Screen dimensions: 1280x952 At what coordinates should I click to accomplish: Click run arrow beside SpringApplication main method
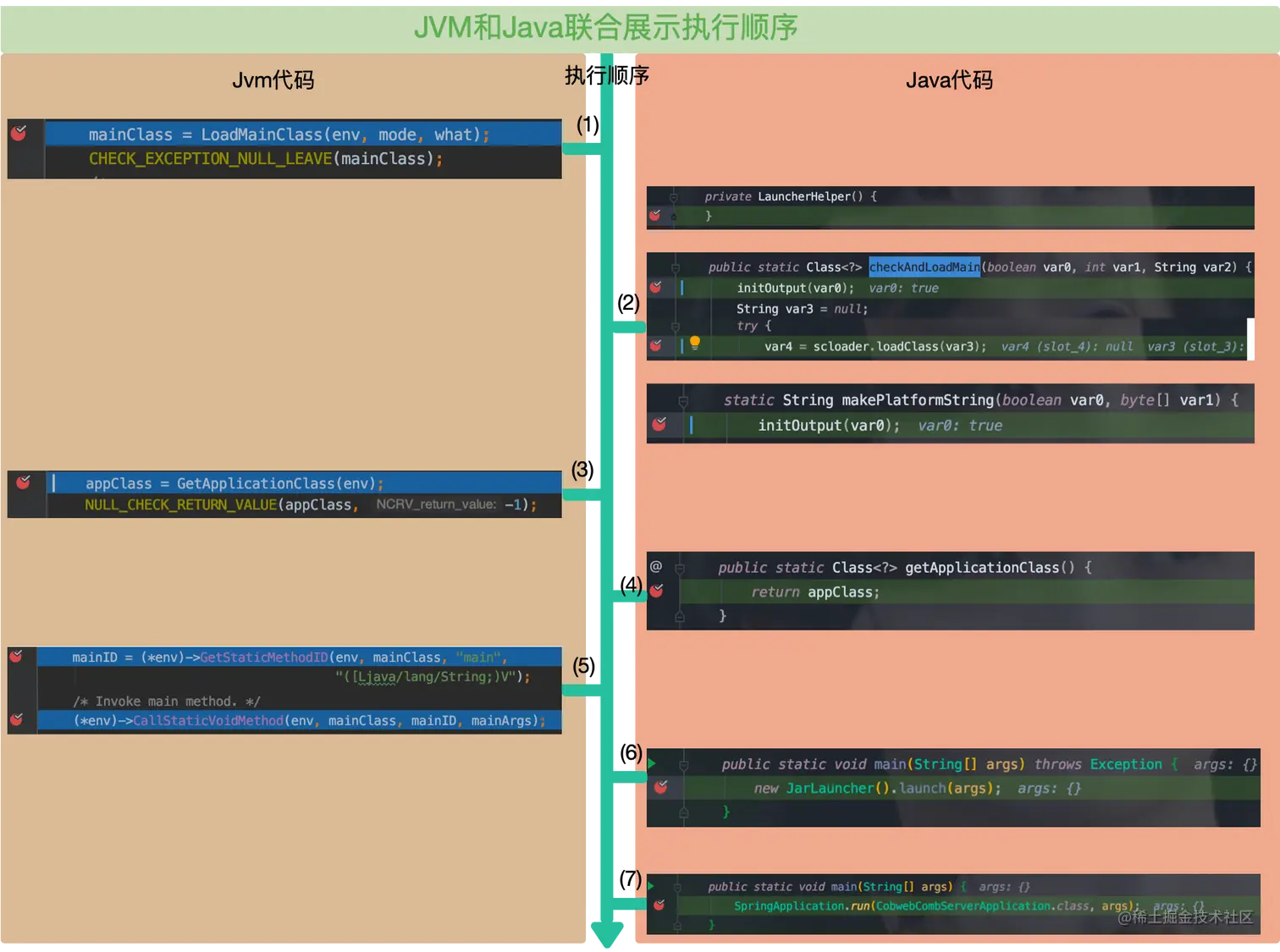pos(651,886)
